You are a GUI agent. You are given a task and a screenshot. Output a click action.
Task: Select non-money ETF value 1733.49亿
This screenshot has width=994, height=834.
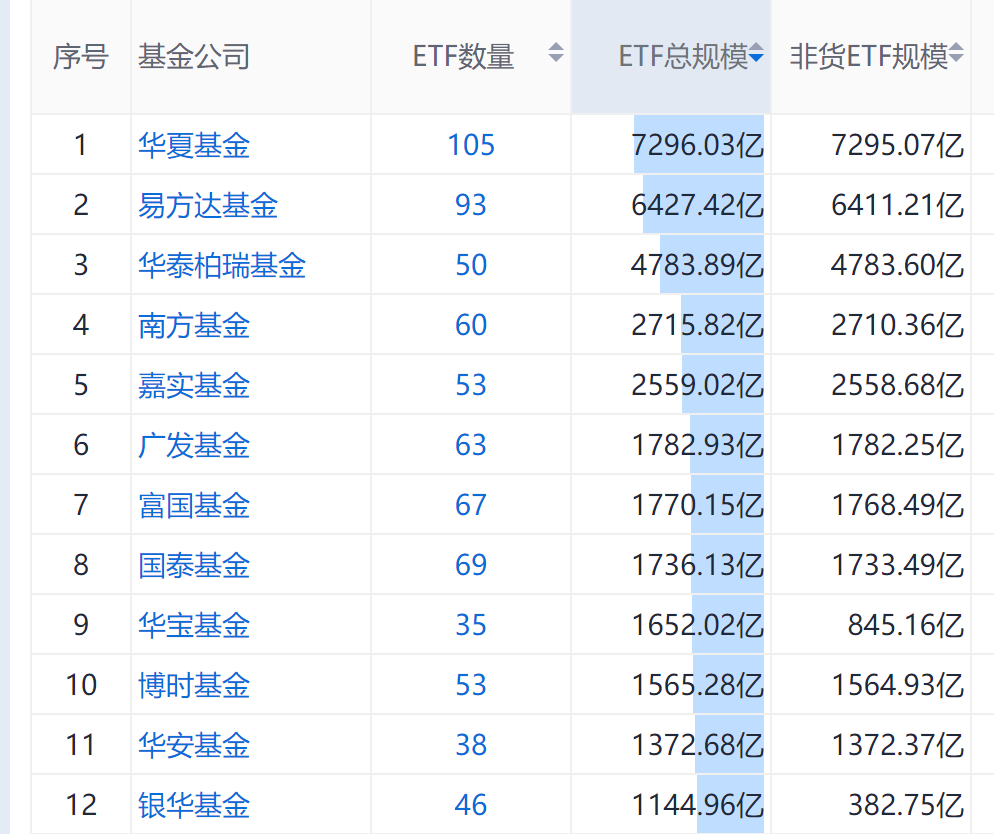(x=898, y=565)
